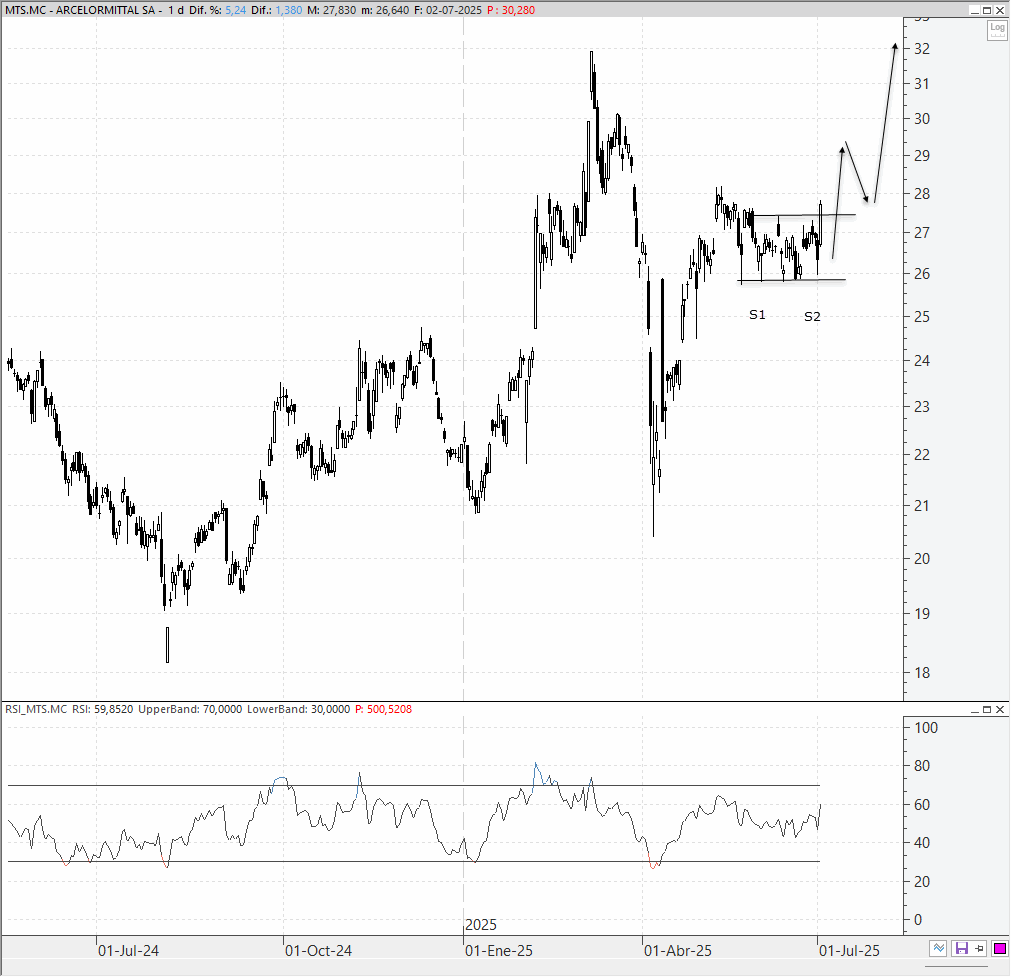This screenshot has width=1011, height=977.
Task: Toggle the Log scale button
Action: (997, 30)
